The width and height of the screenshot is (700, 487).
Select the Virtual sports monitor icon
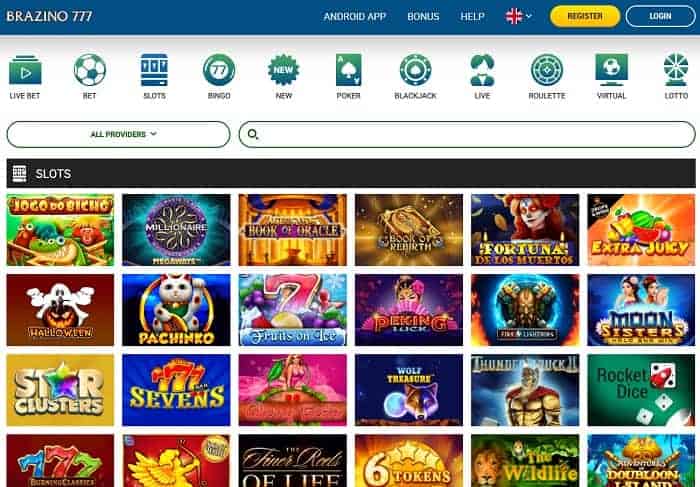[x=612, y=70]
